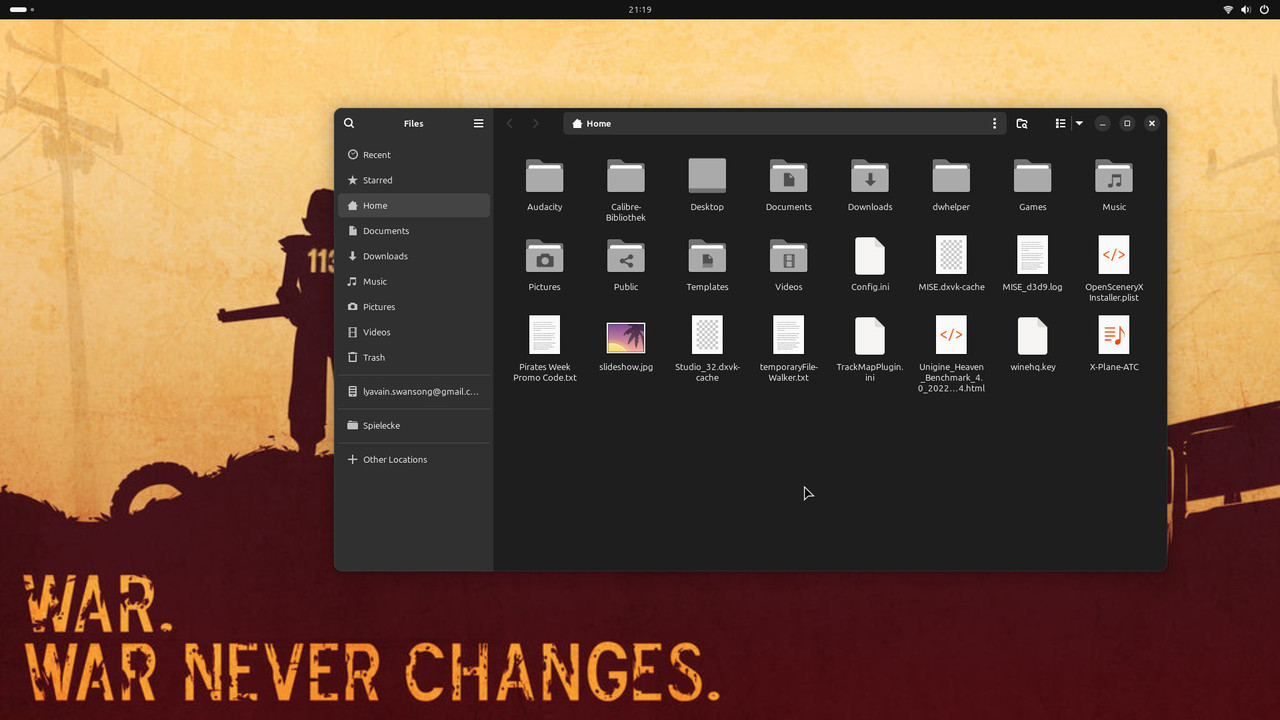Viewport: 1280px width, 720px height.
Task: Go forward with the right arrow
Action: click(535, 123)
